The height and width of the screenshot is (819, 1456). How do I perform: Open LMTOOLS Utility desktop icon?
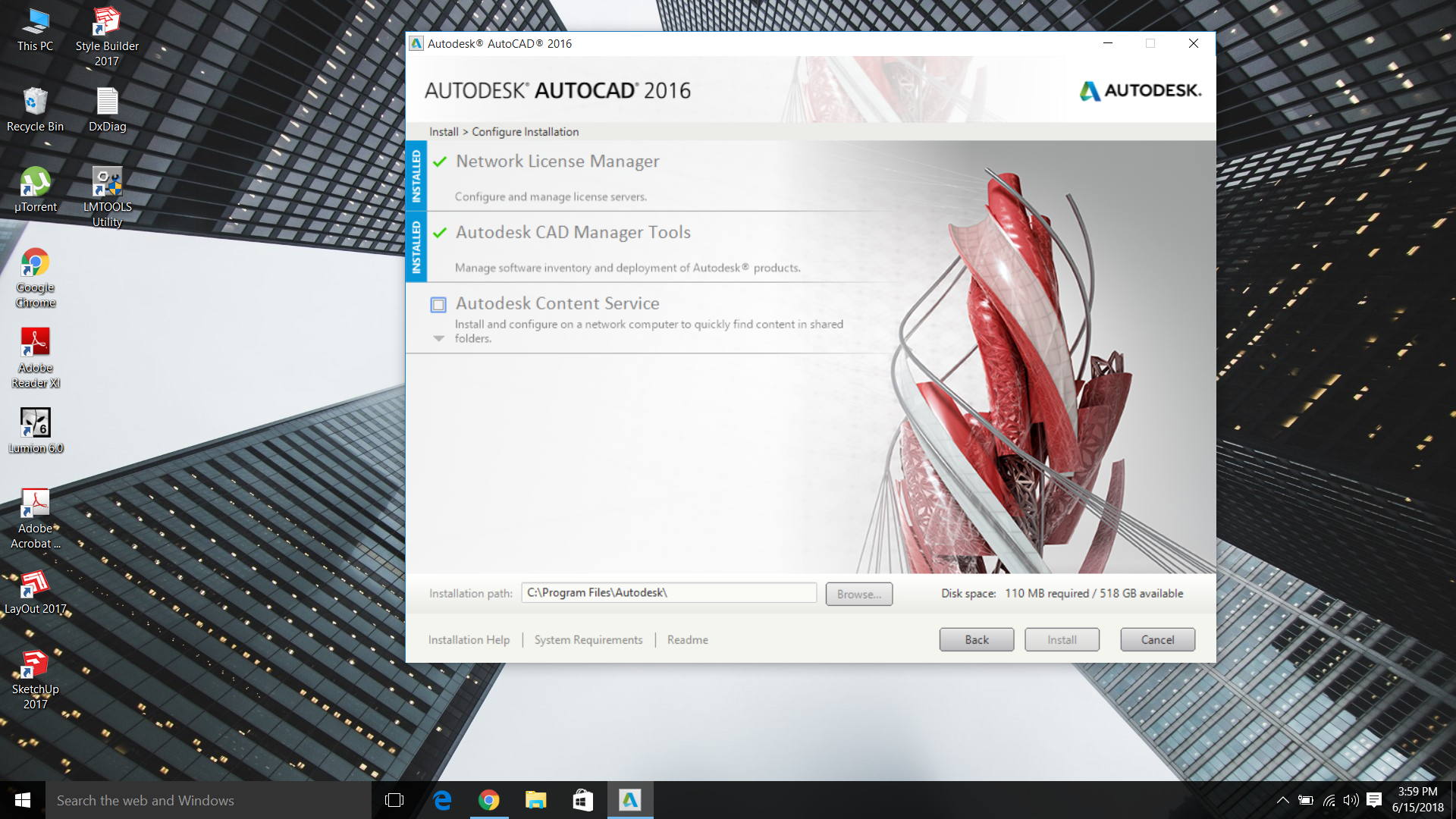click(107, 197)
